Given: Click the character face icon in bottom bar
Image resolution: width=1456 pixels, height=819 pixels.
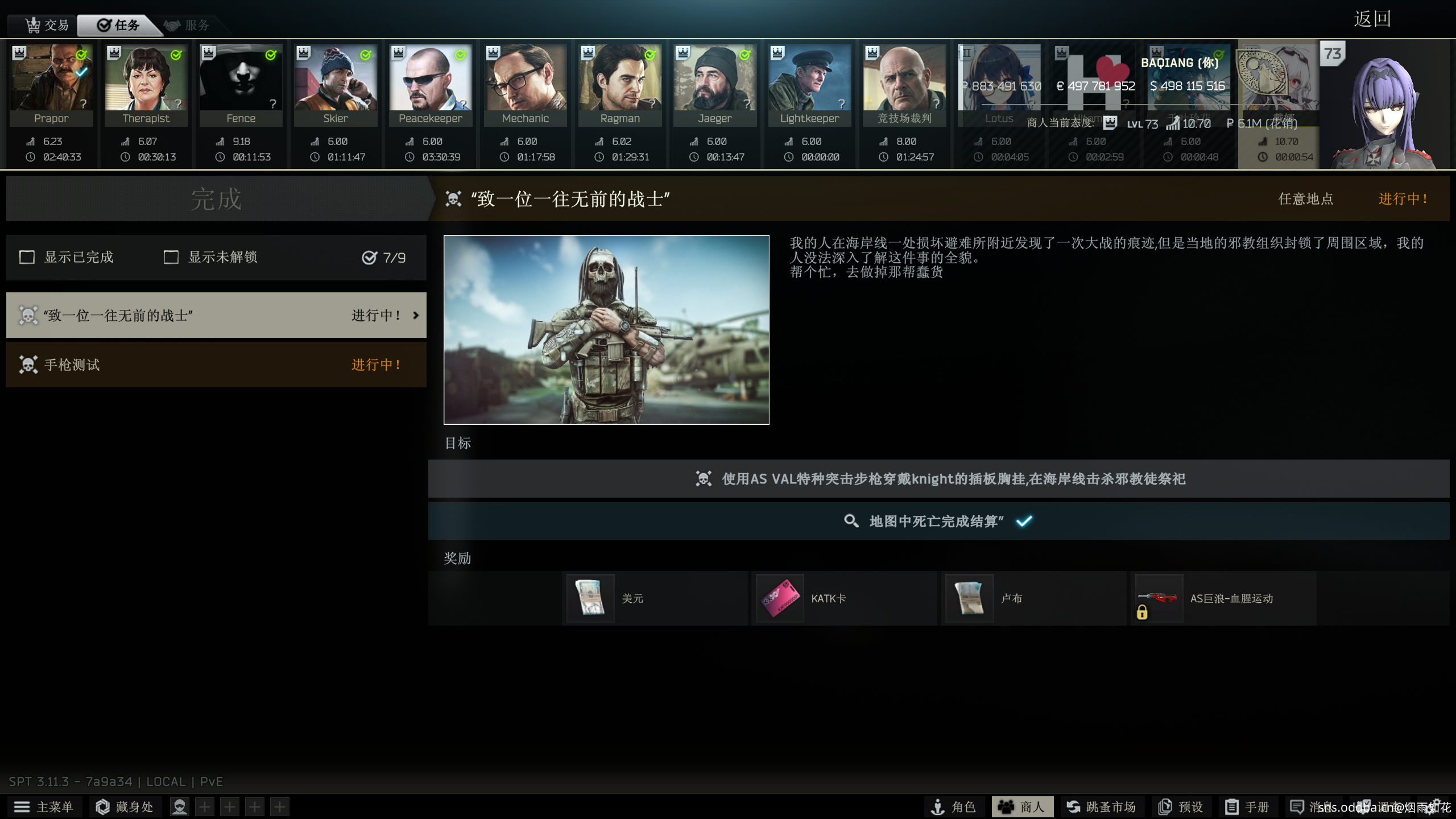Looking at the screenshot, I should pyautogui.click(x=180, y=806).
